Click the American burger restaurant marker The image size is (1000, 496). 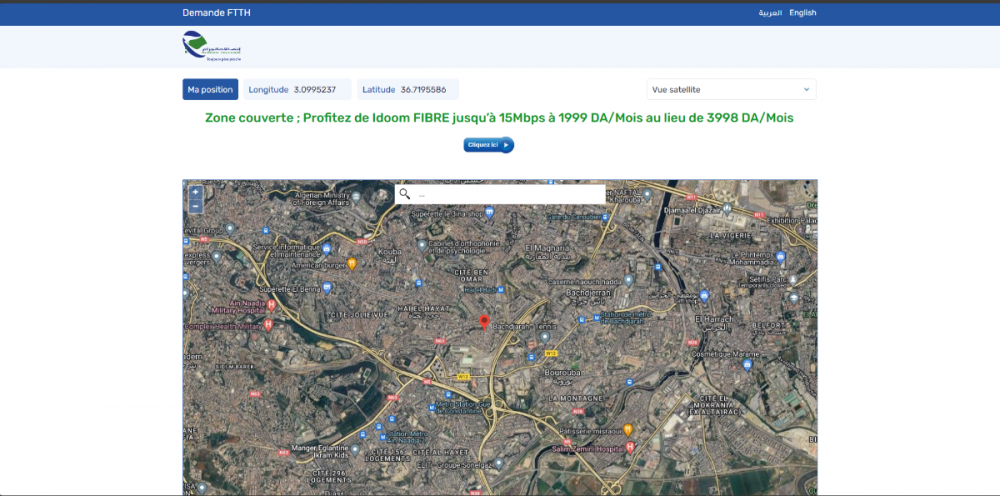352,264
